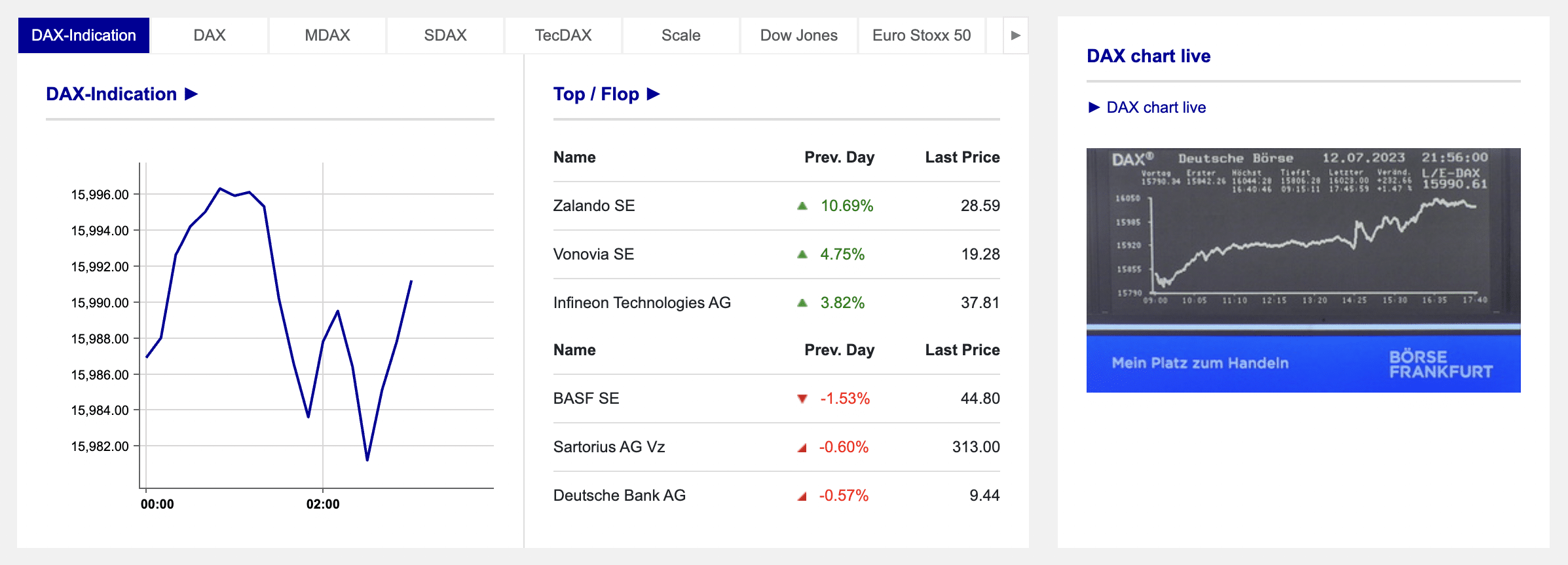Image resolution: width=1568 pixels, height=565 pixels.
Task: Click arrow icon next to DAX-Indication heading
Action: [x=191, y=94]
